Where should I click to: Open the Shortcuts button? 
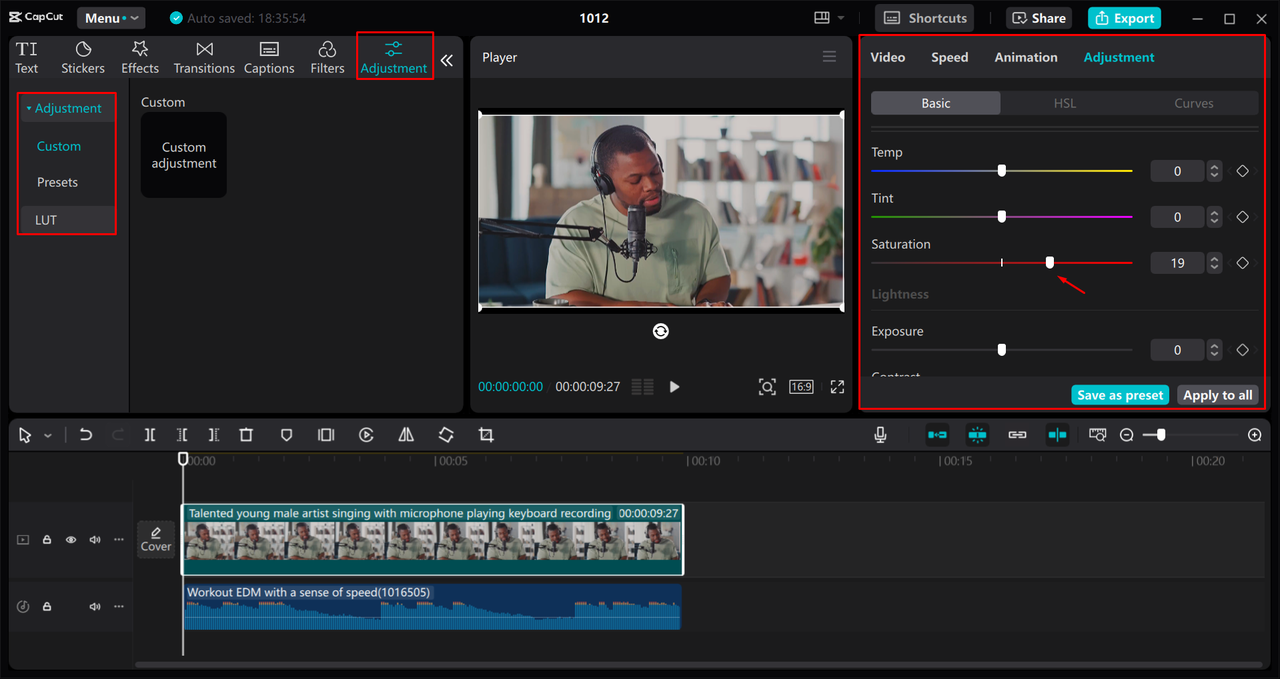pyautogui.click(x=926, y=18)
